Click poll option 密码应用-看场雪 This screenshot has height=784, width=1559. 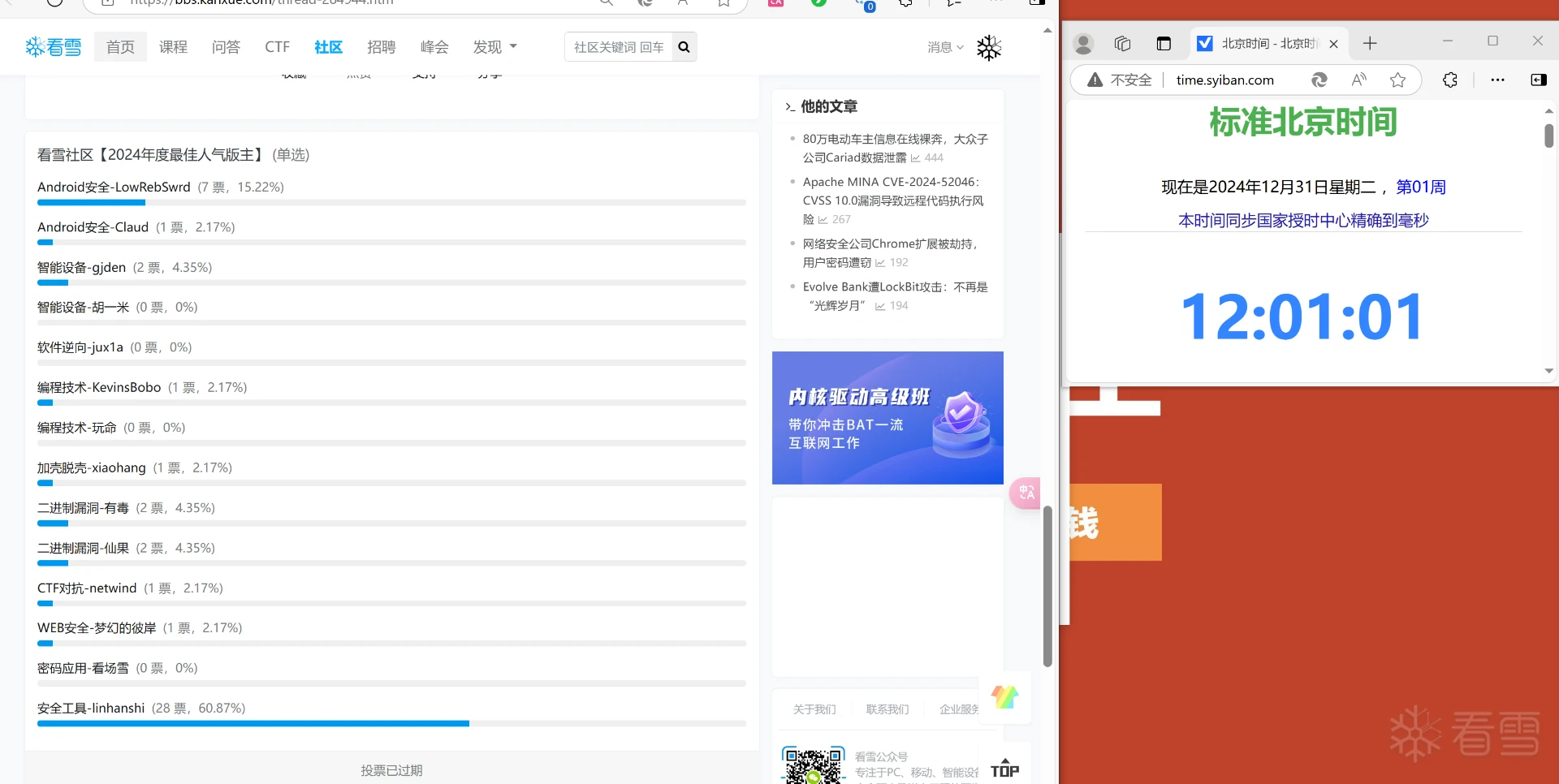click(83, 669)
